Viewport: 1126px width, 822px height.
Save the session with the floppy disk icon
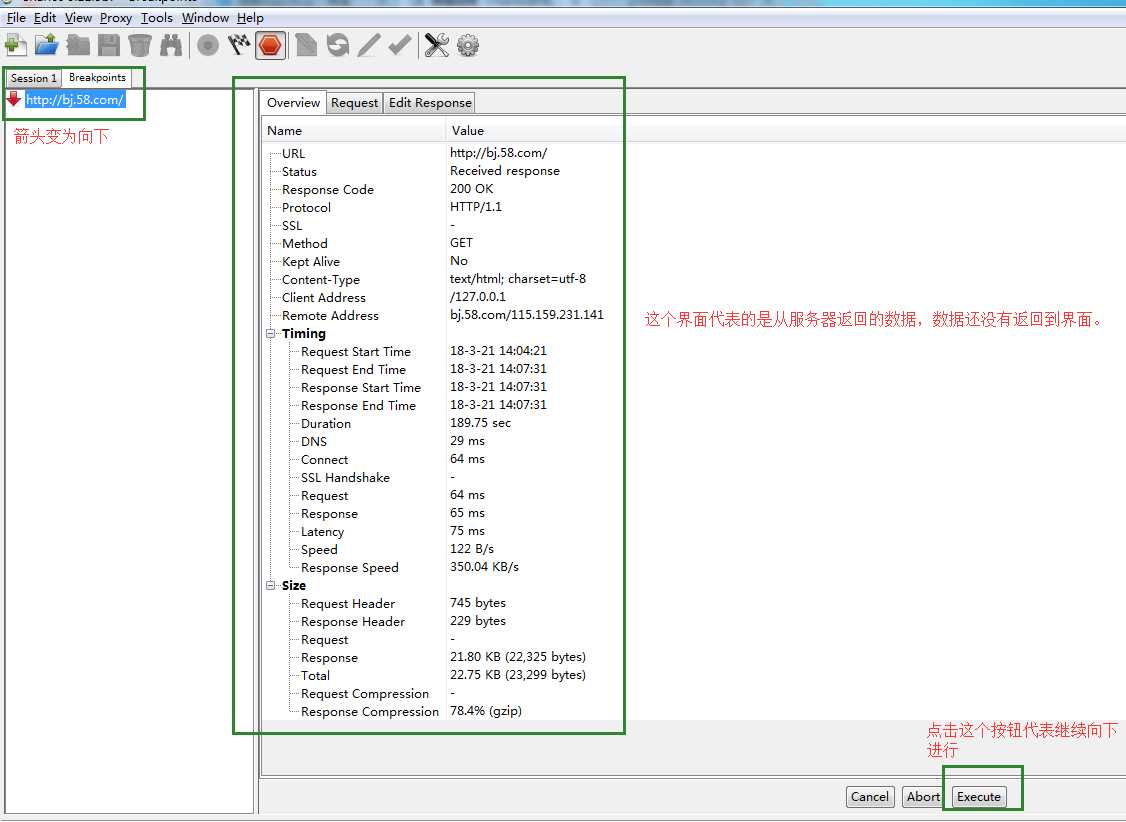(x=108, y=45)
